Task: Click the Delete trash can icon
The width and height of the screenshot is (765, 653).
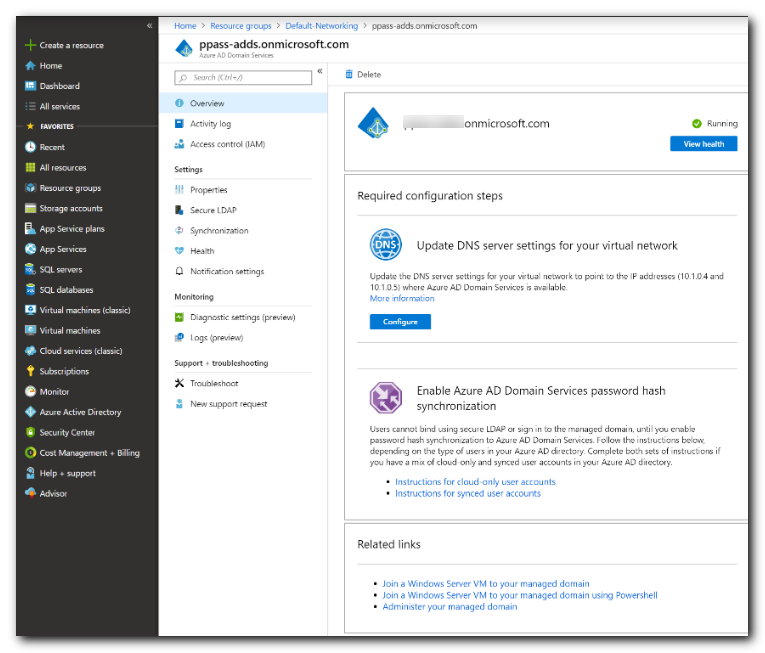Action: pyautogui.click(x=349, y=74)
